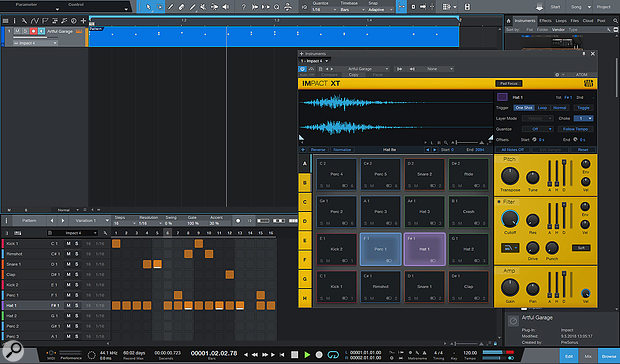The width and height of the screenshot is (620, 364).
Task: Toggle the Impact plug-in power button
Action: coord(302,69)
